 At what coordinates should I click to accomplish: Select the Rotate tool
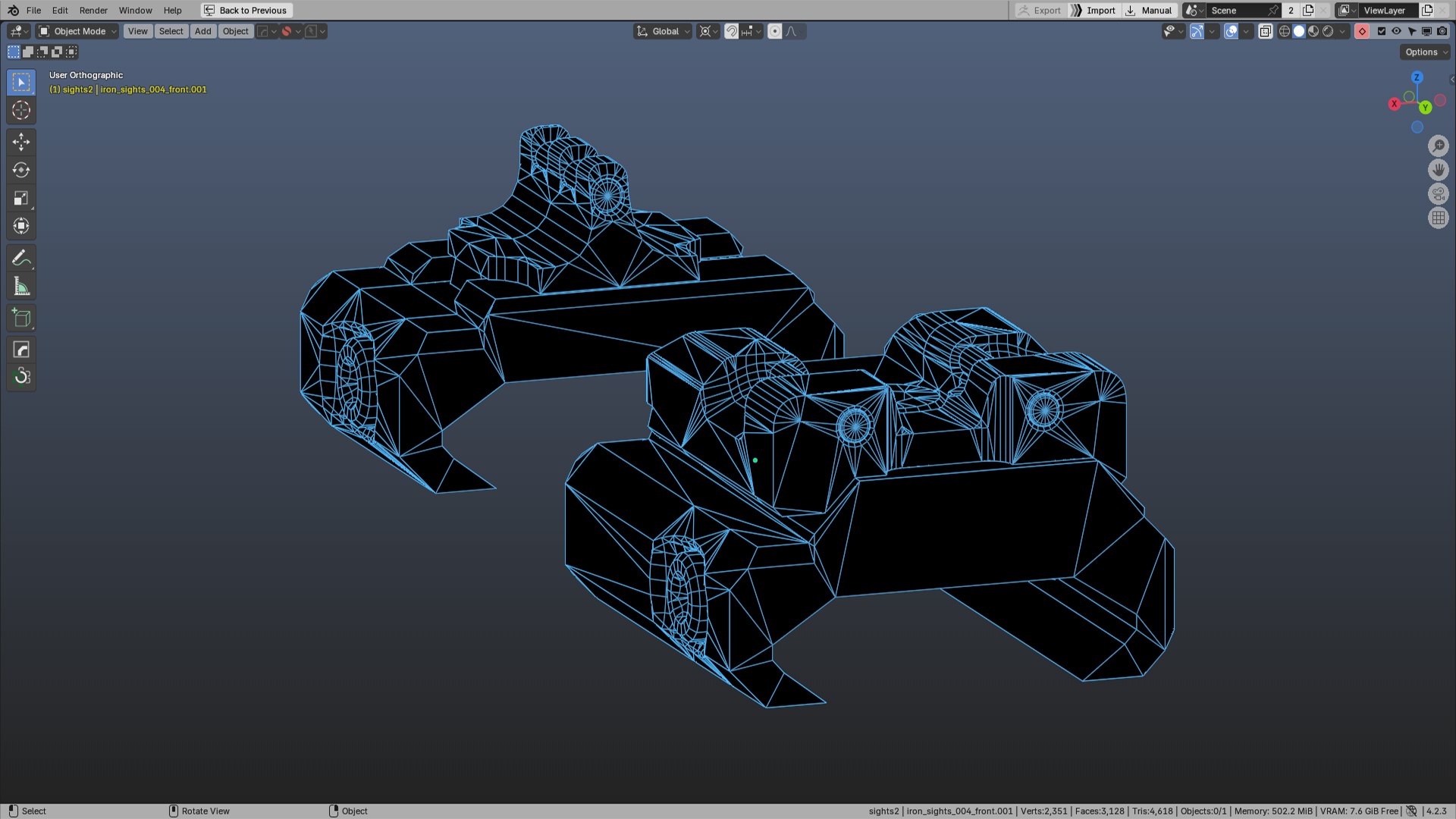pos(21,170)
